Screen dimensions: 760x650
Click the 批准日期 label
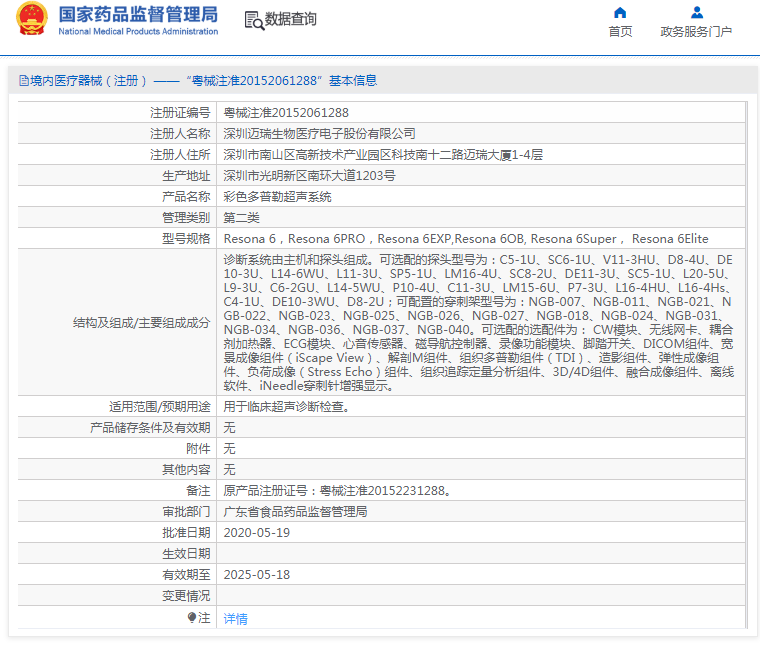pyautogui.click(x=186, y=533)
